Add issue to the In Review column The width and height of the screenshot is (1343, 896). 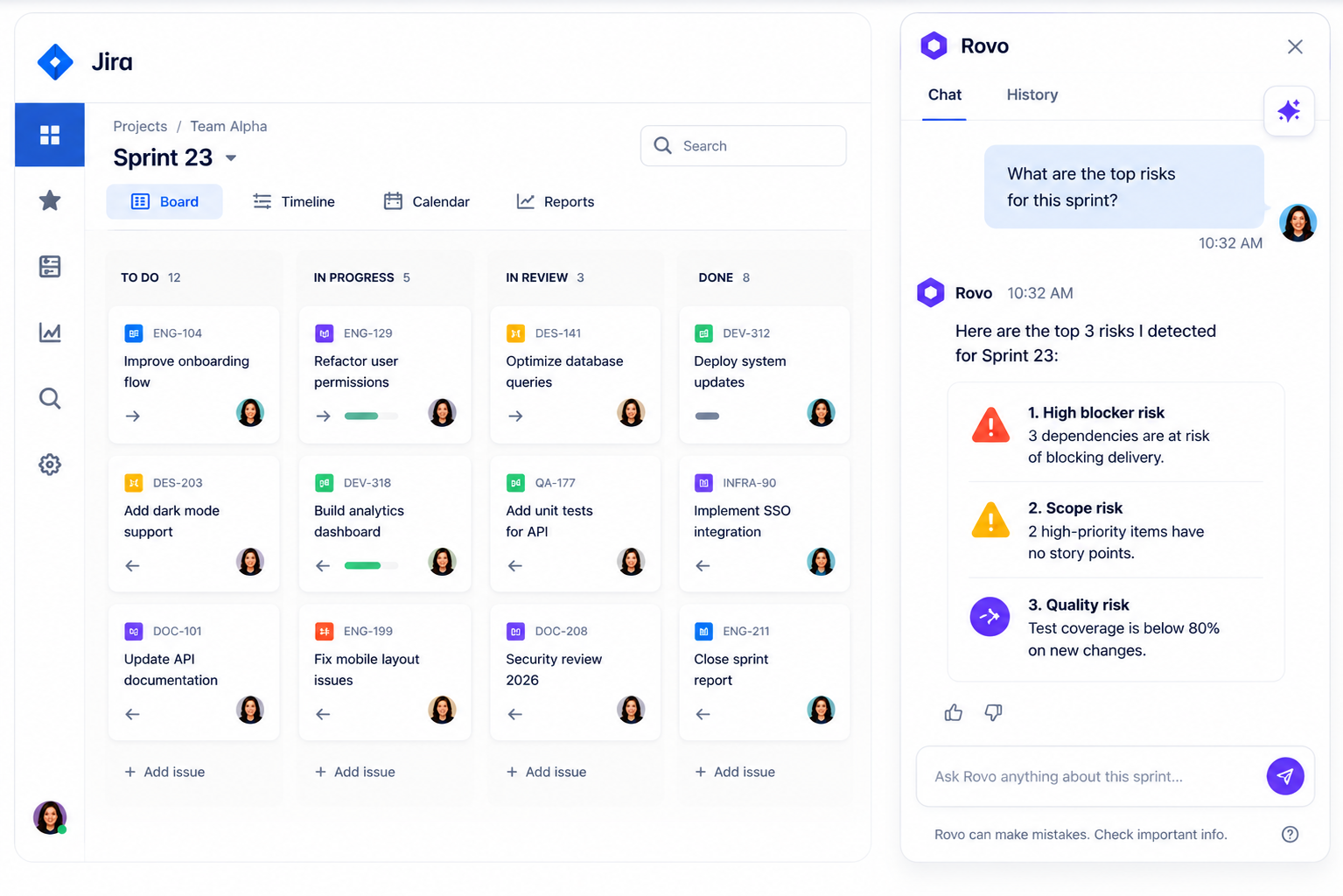(547, 773)
